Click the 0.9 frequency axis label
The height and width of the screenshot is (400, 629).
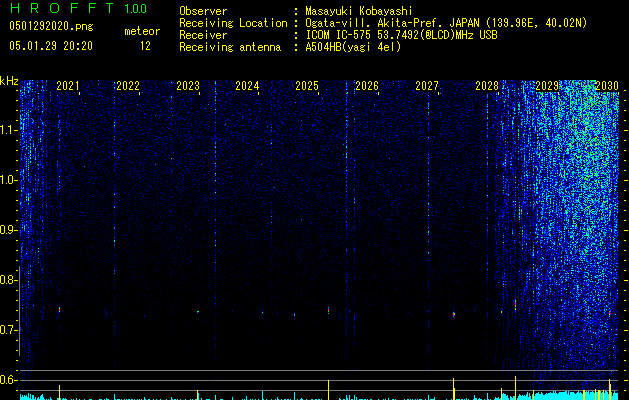pos(9,230)
